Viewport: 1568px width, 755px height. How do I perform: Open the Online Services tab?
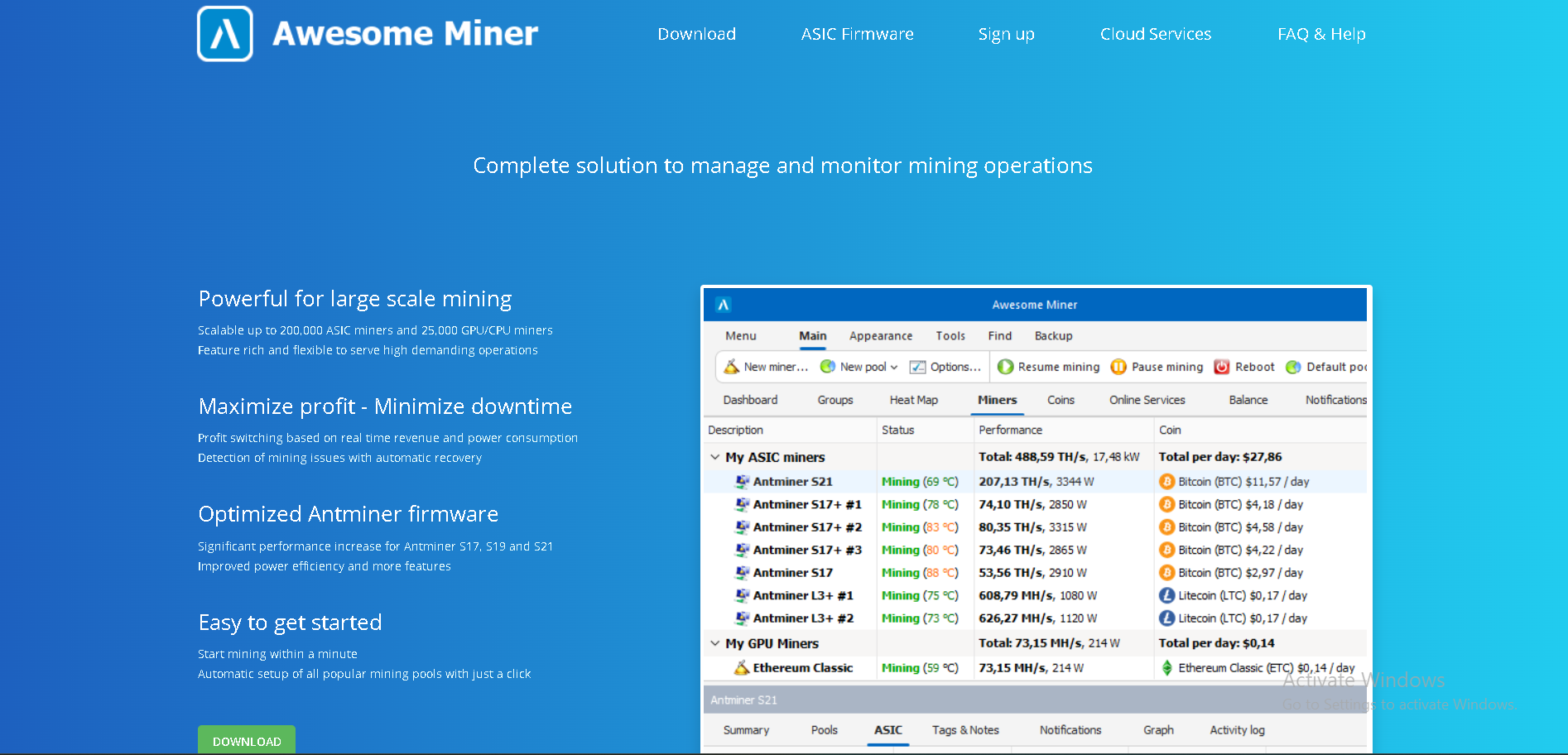pyautogui.click(x=1147, y=400)
